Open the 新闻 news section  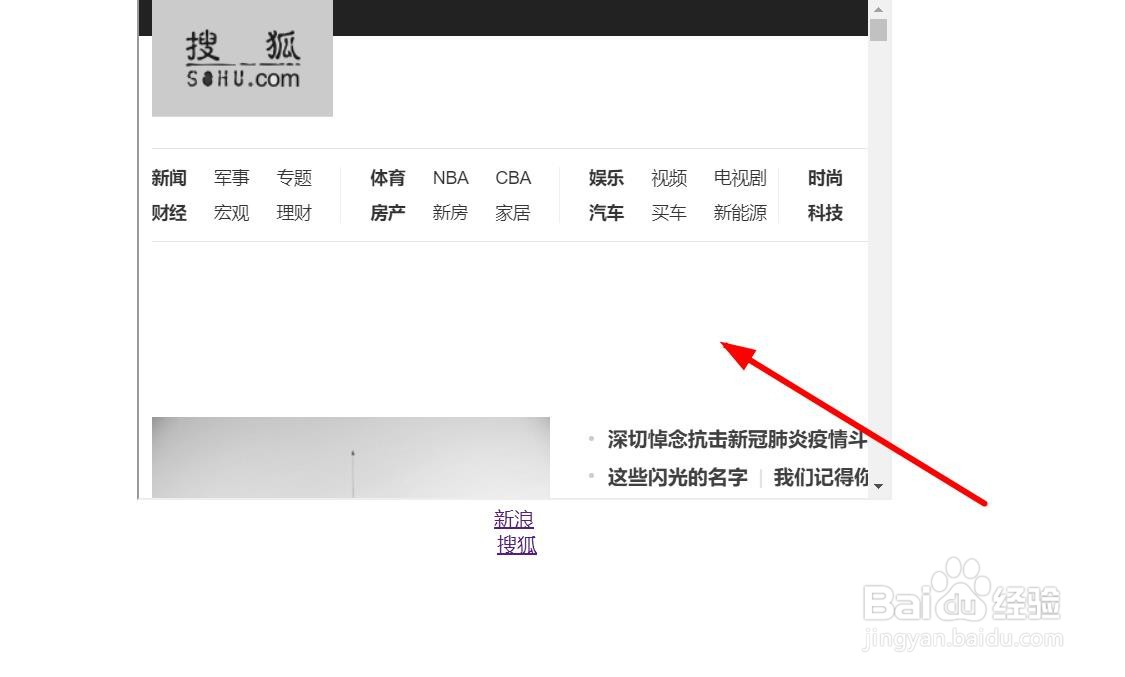click(x=169, y=178)
